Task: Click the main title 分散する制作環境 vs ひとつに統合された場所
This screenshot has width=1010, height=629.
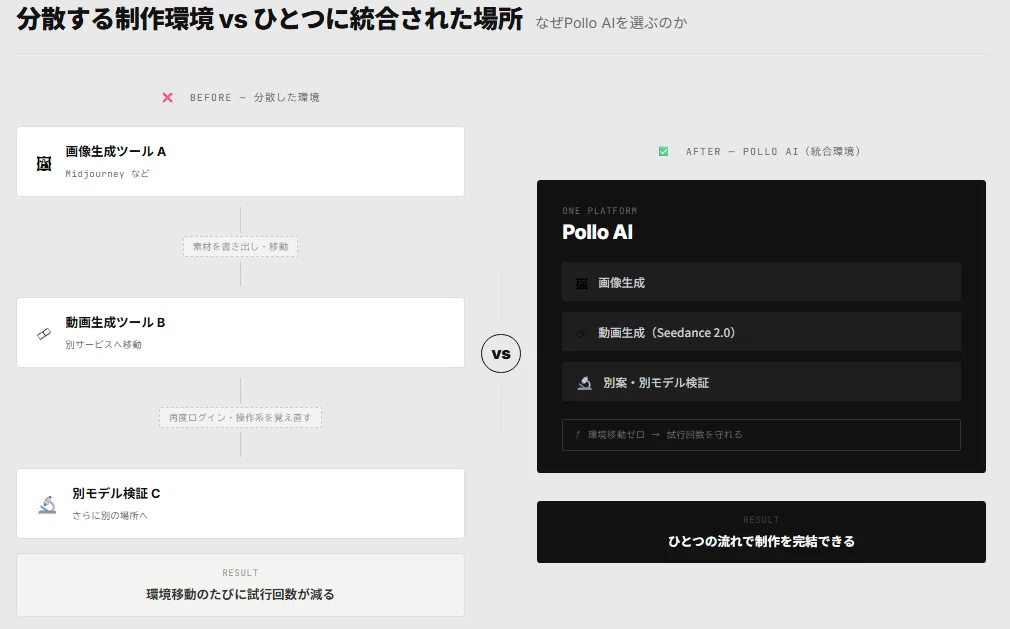Action: (270, 19)
